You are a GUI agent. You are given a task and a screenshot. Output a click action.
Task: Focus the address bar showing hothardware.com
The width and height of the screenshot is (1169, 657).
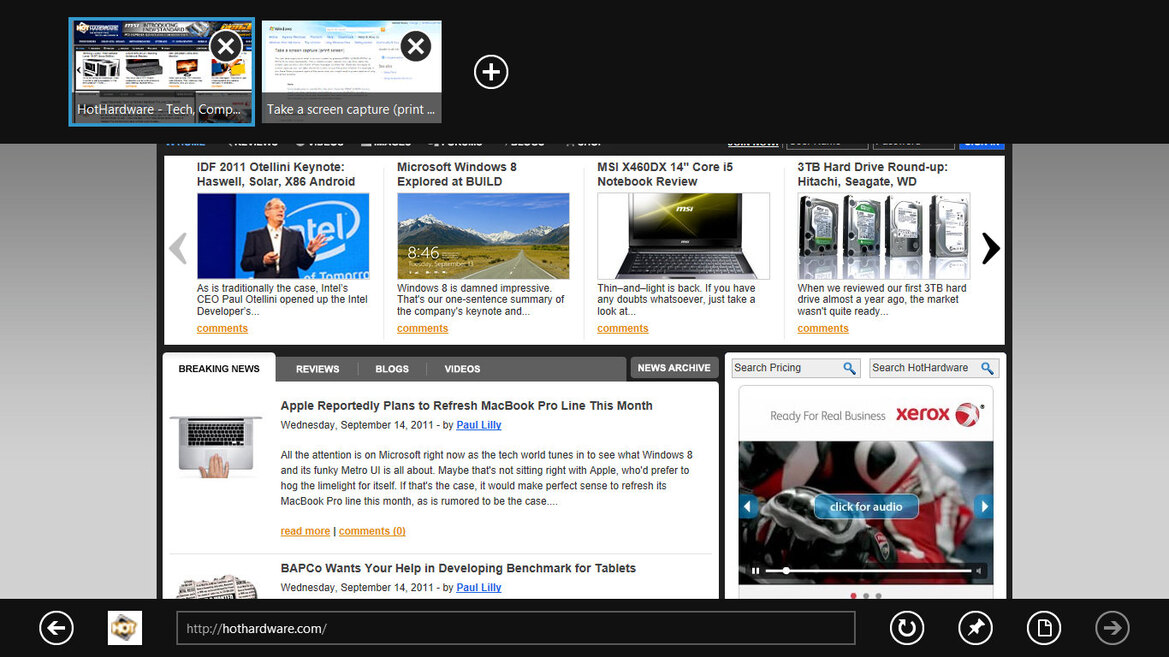[x=515, y=628]
